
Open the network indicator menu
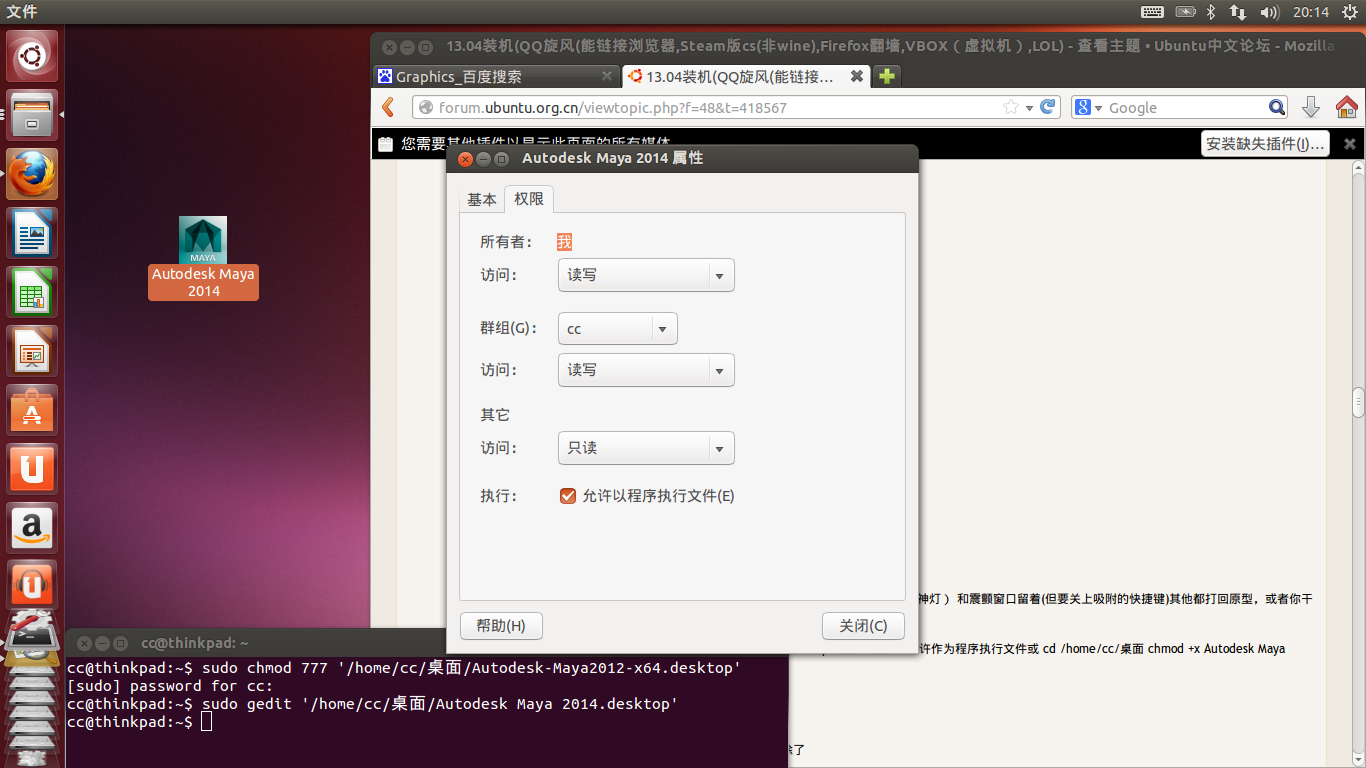click(x=1238, y=12)
